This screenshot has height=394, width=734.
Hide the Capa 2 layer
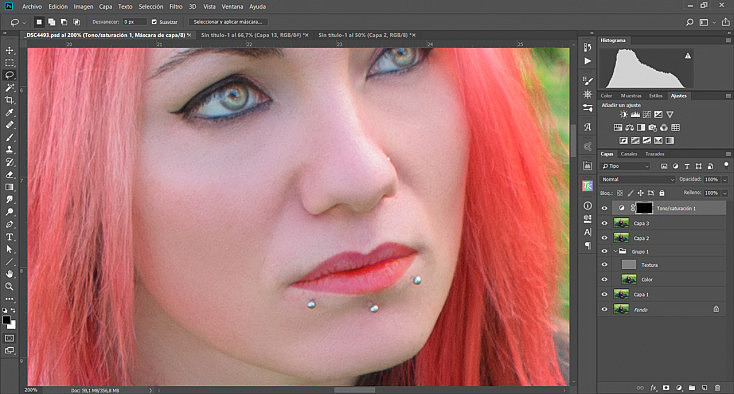(604, 238)
